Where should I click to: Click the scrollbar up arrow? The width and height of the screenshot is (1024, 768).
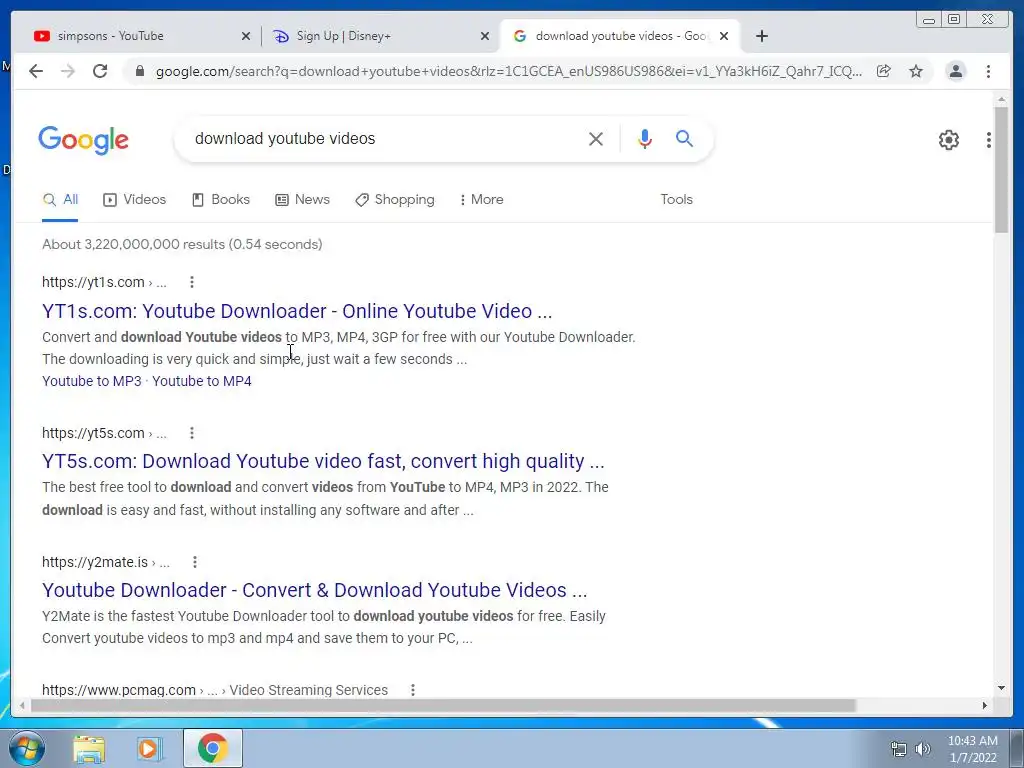[x=1001, y=99]
